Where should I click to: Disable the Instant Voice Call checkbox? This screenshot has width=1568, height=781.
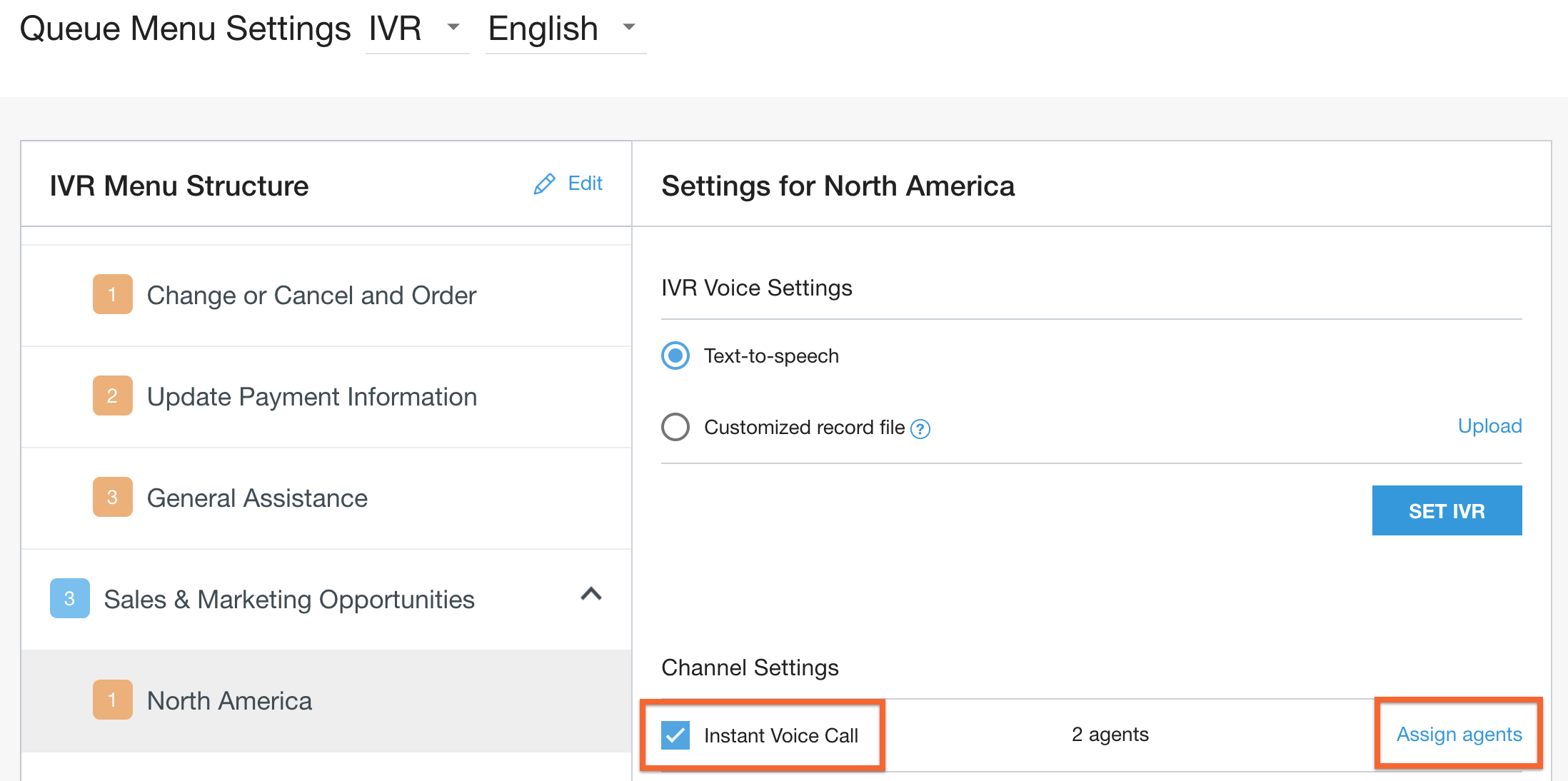pyautogui.click(x=675, y=735)
